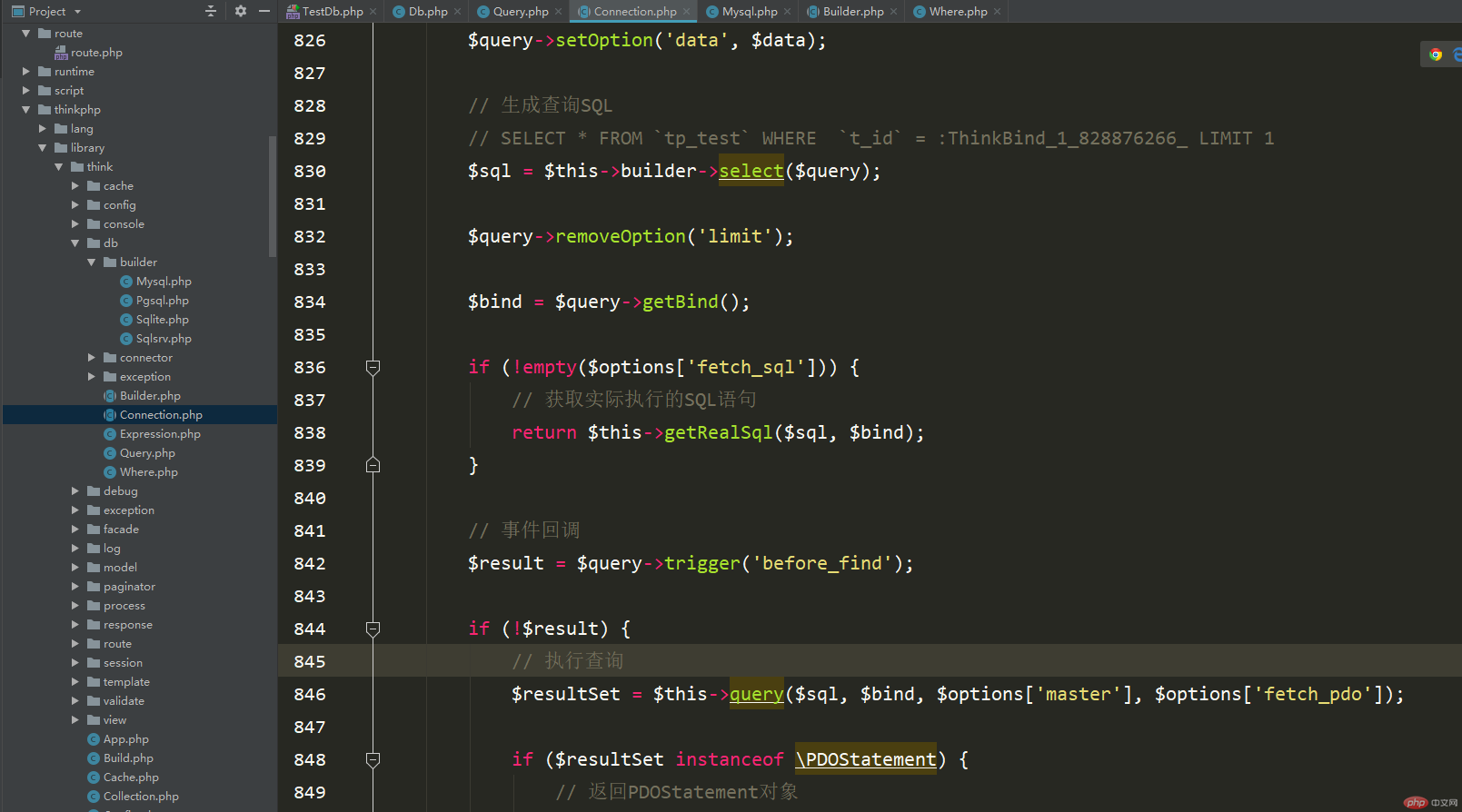Expand the script folder
Image resolution: width=1462 pixels, height=812 pixels.
(25, 91)
